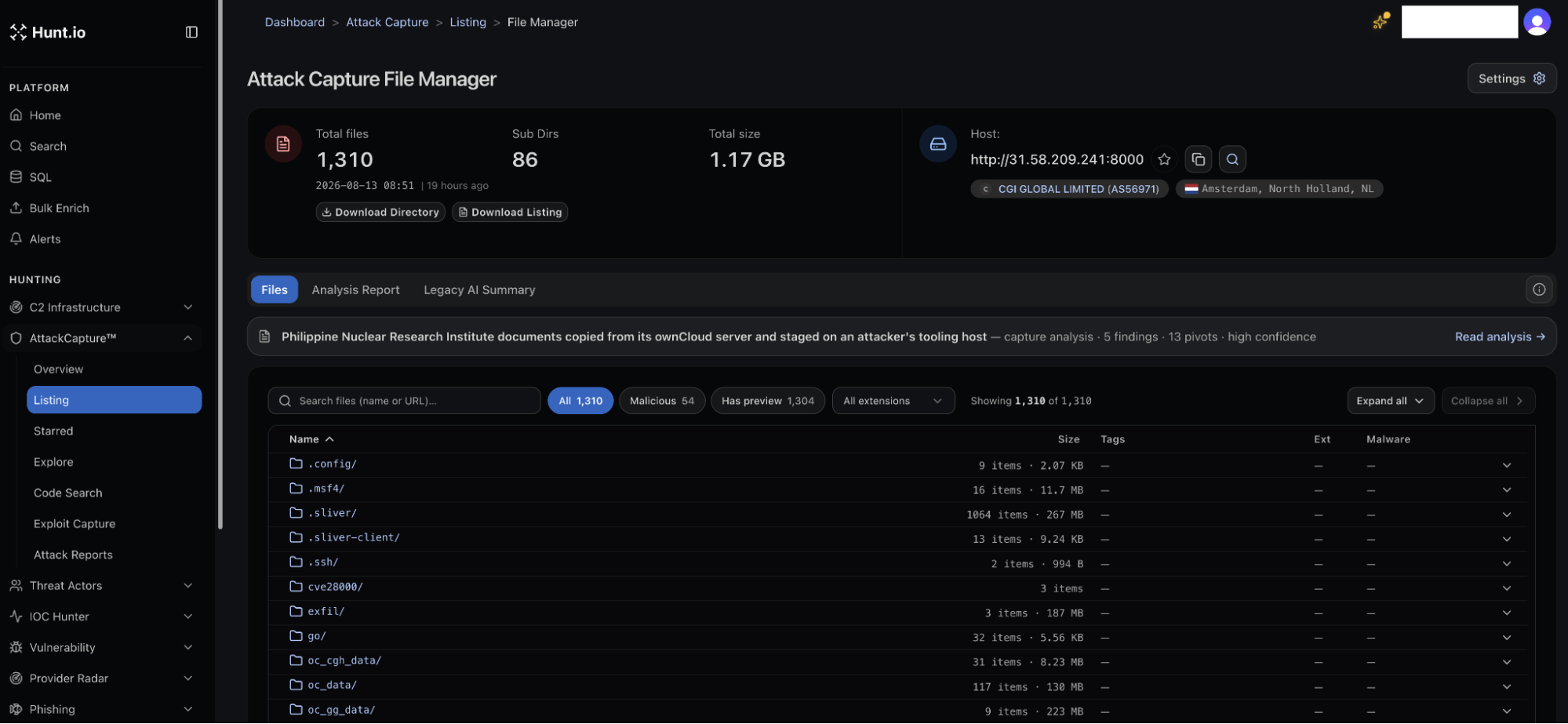The height and width of the screenshot is (724, 1568).
Task: Click Collapse all button
Action: (1487, 401)
